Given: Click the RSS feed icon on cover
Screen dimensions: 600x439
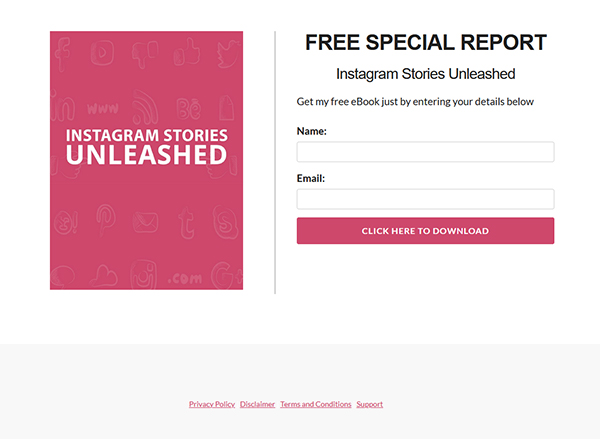Looking at the screenshot, I should click(145, 107).
